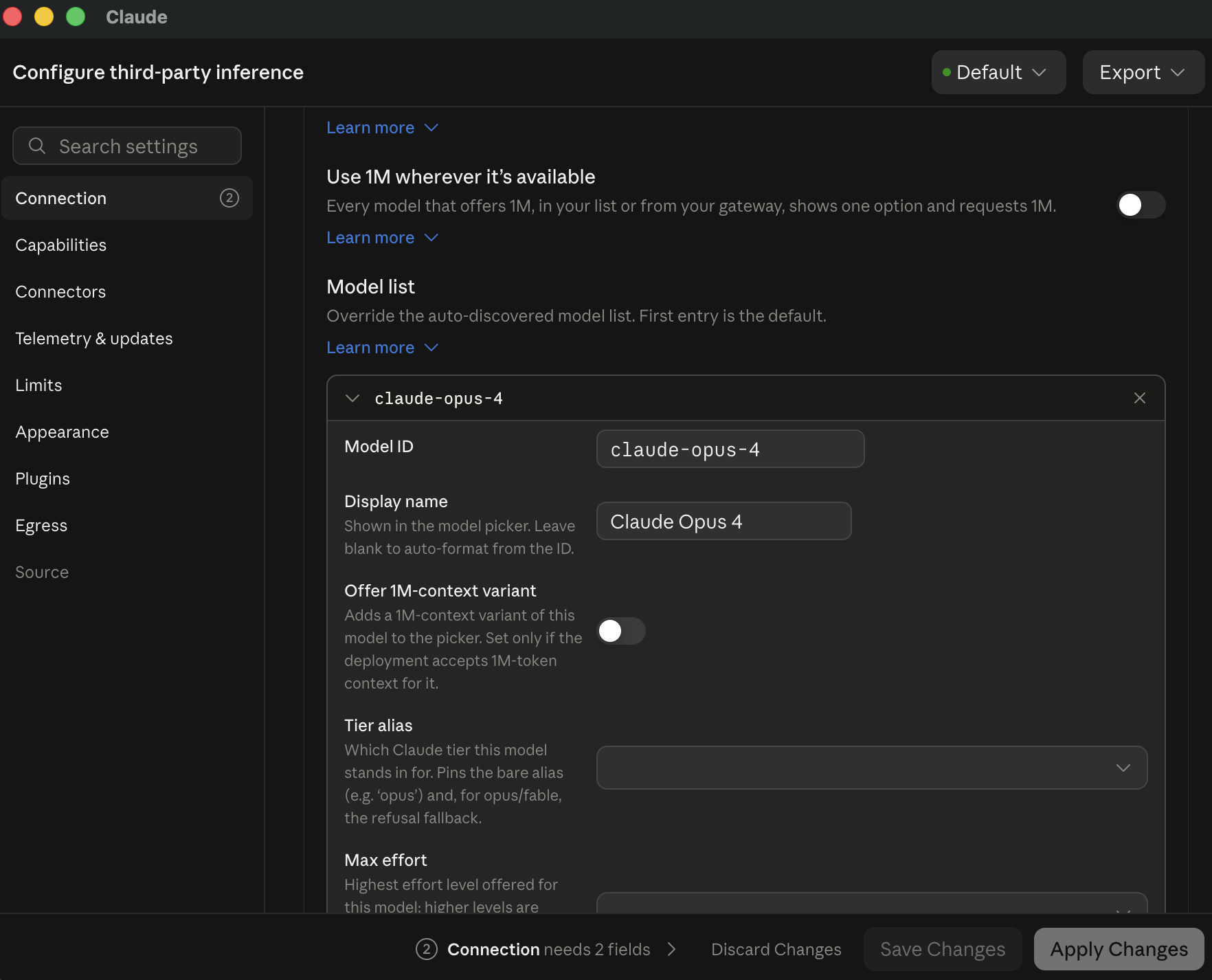
Task: Expand Learn more under 'Use 1M wherever' setting
Action: 382,238
